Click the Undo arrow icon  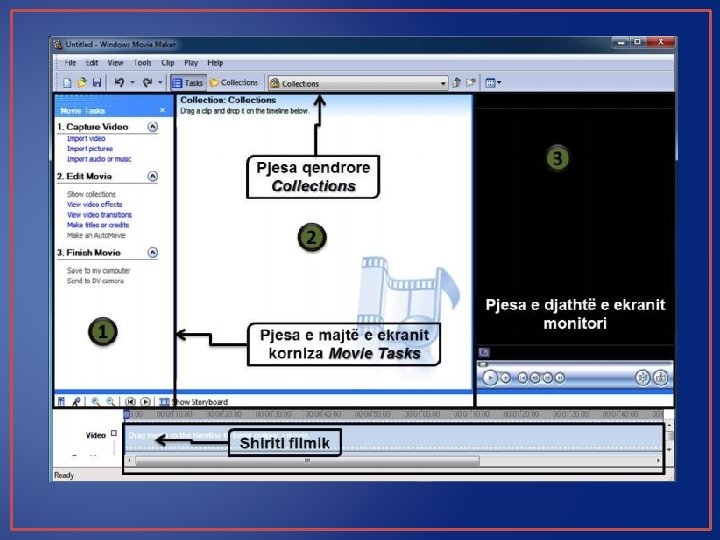tap(119, 83)
